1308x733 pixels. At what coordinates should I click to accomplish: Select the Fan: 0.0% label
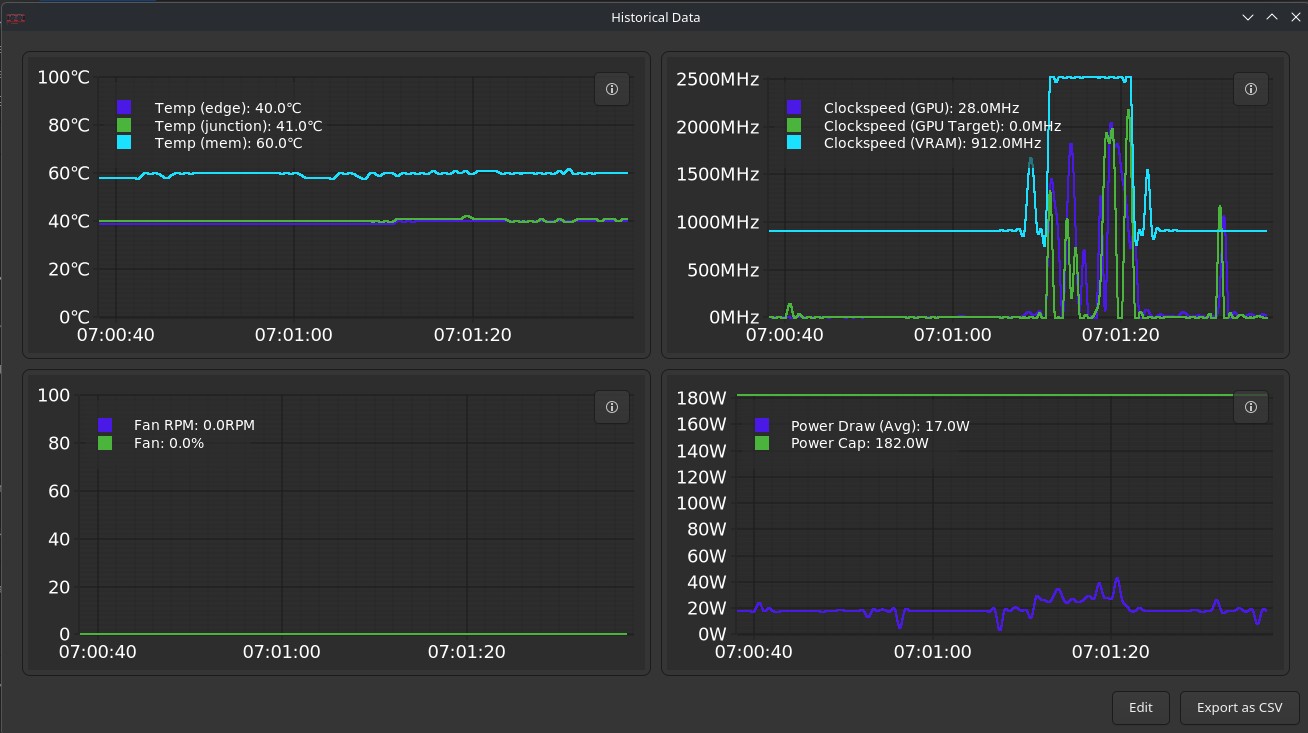click(x=169, y=443)
